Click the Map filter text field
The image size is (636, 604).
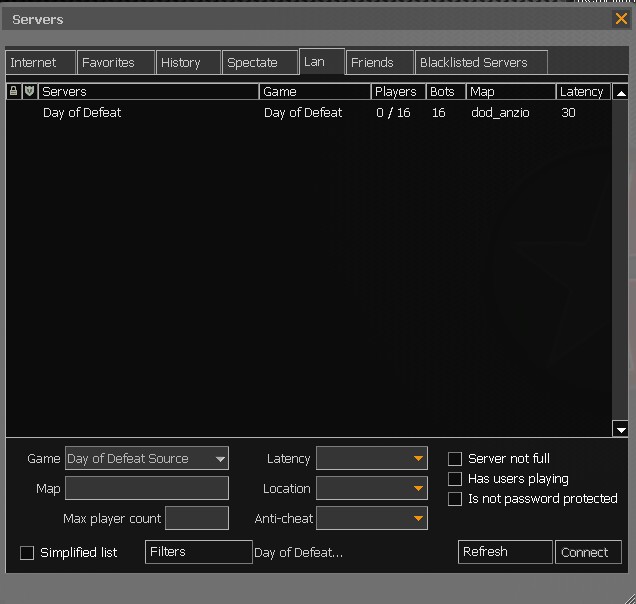point(147,489)
